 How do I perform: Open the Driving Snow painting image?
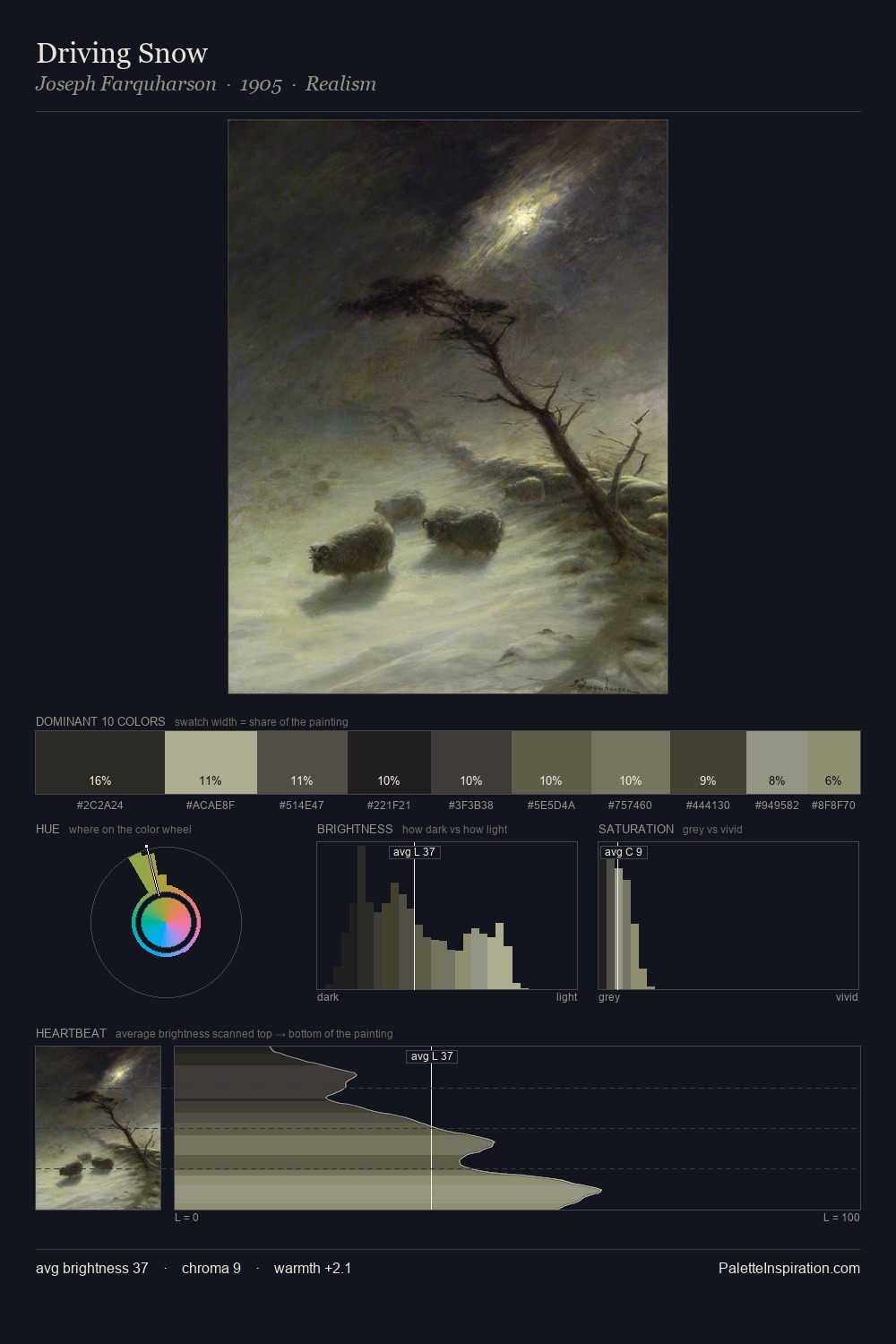click(x=448, y=407)
